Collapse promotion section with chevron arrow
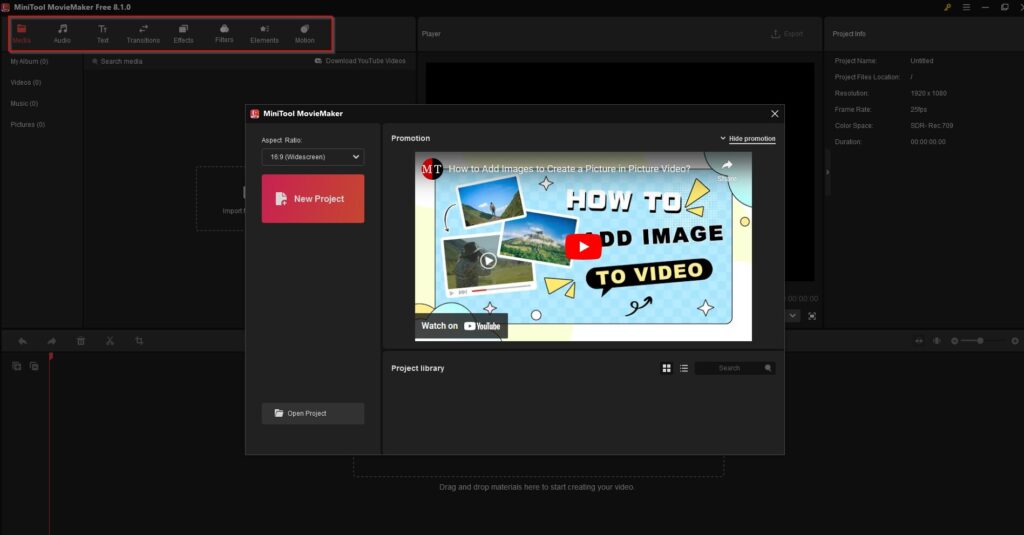The image size is (1024, 535). (722, 138)
